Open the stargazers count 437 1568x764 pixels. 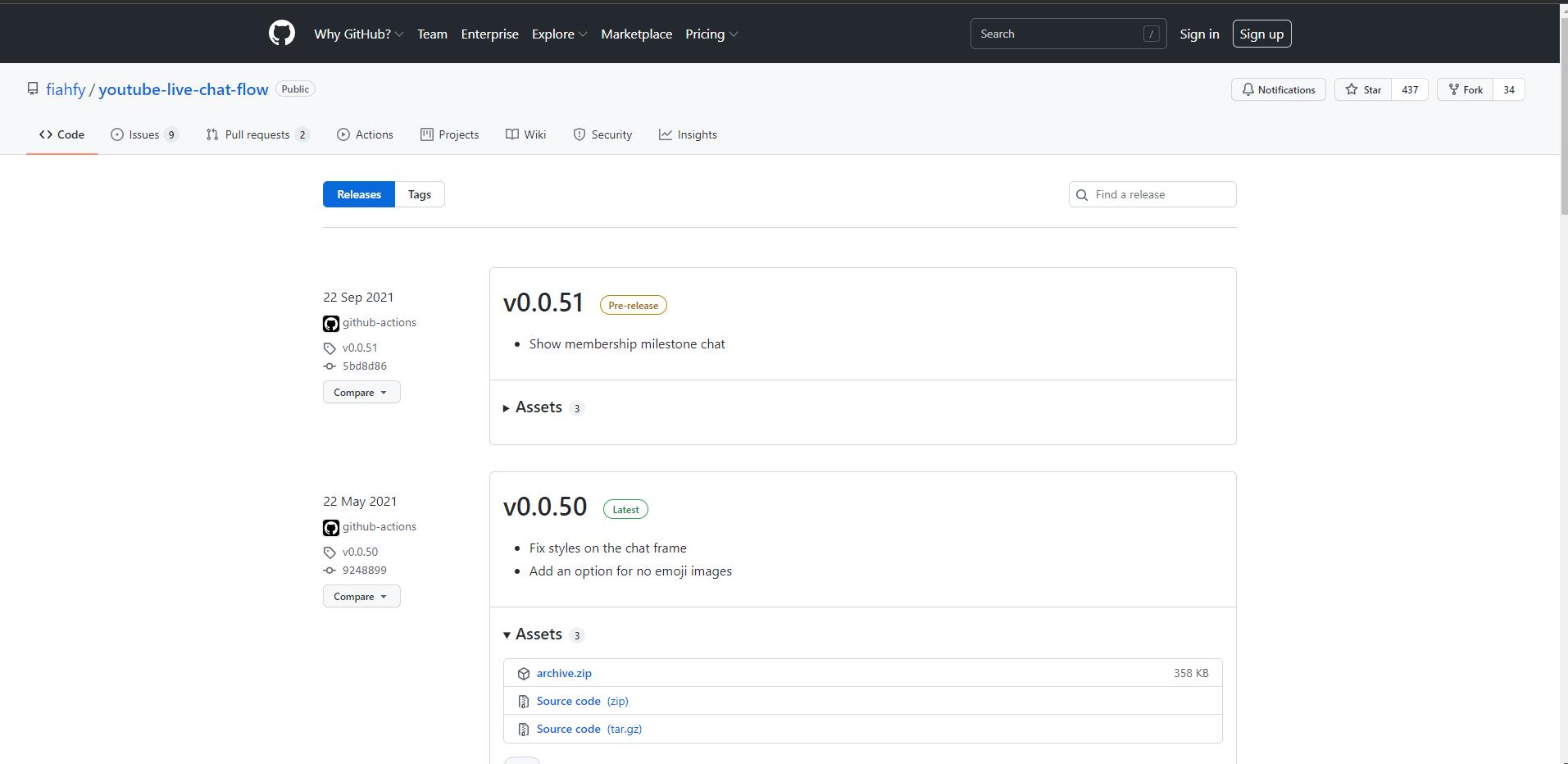click(x=1410, y=89)
